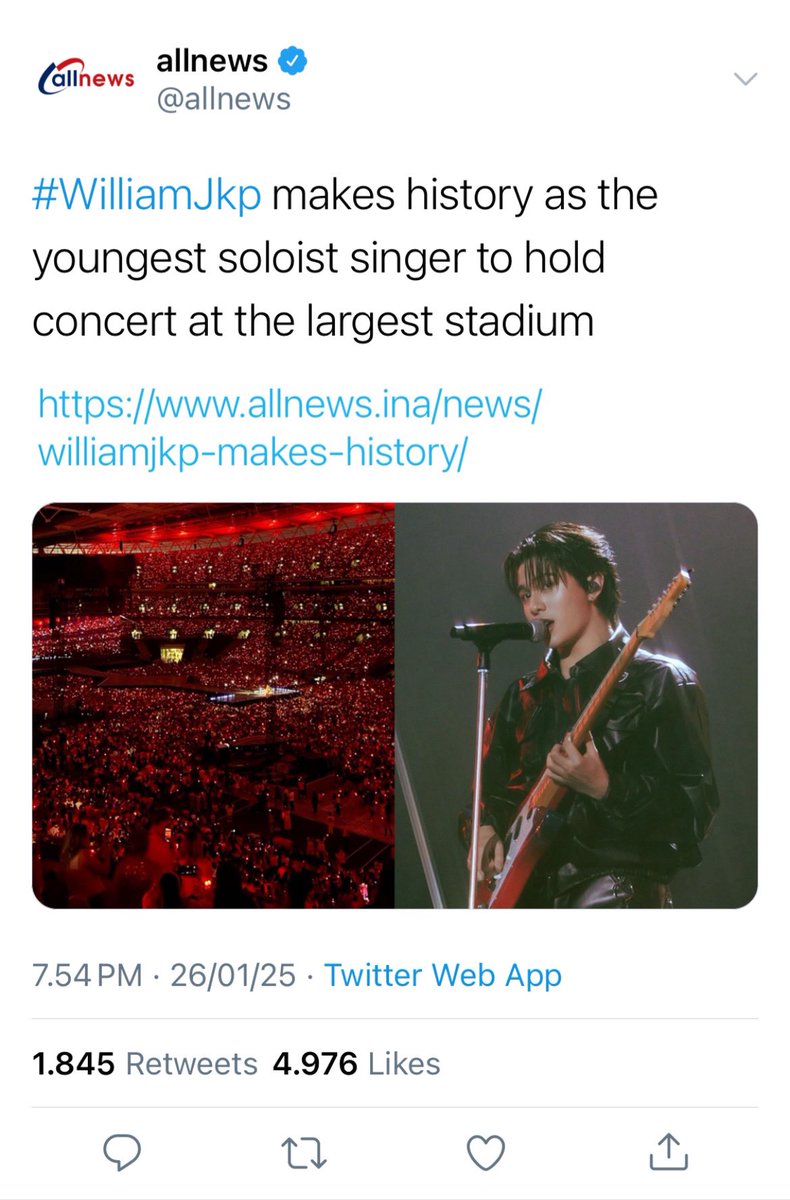
Task: Show the 1.845 Retweets list
Action: (x=145, y=1063)
